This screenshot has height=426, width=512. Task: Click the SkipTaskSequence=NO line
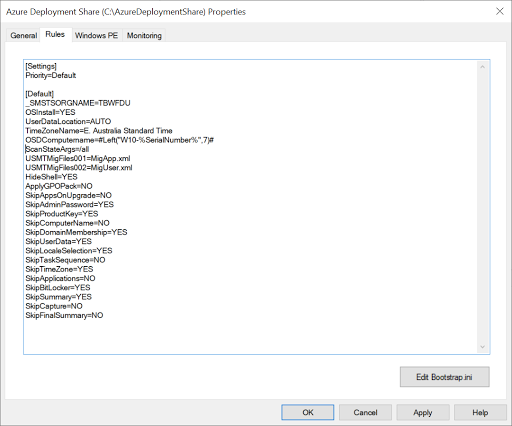(x=65, y=260)
